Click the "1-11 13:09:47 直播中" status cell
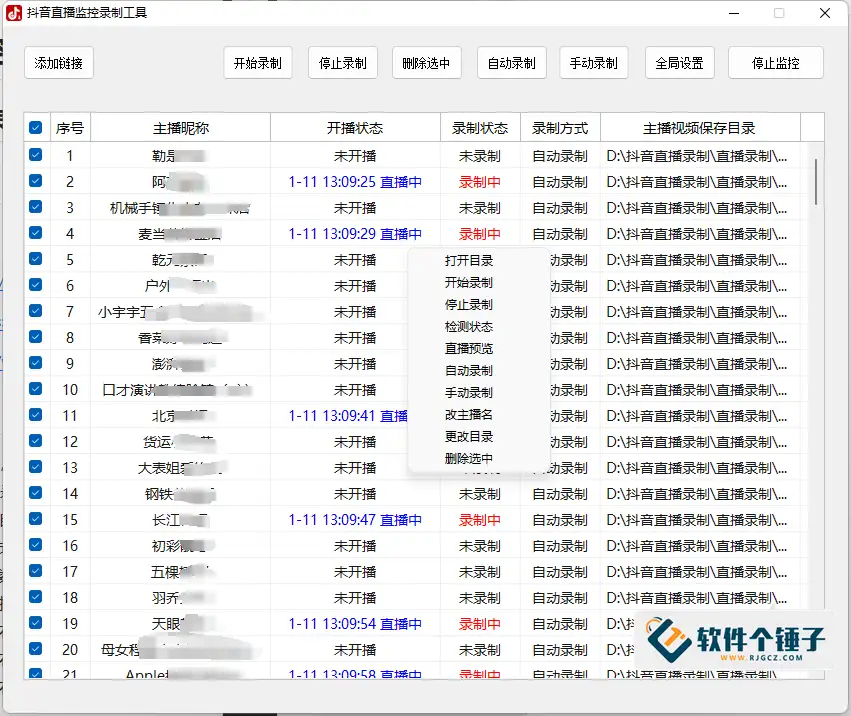The image size is (851, 716). click(355, 519)
